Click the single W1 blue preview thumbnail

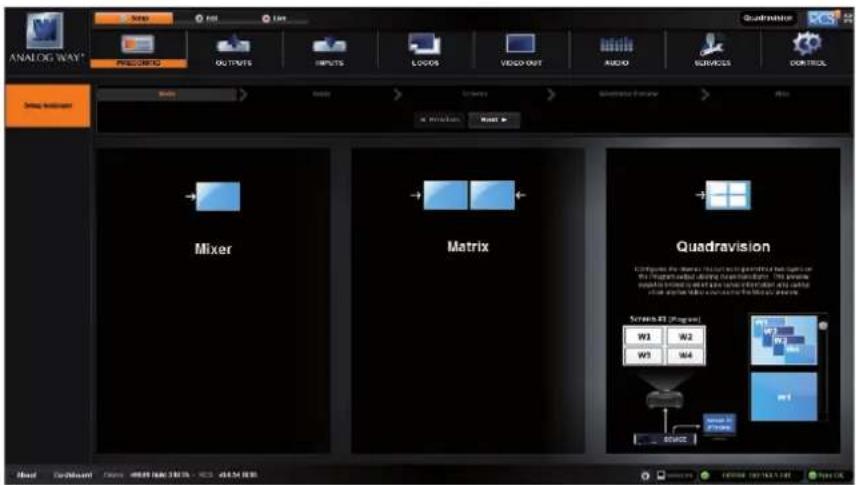784,397
